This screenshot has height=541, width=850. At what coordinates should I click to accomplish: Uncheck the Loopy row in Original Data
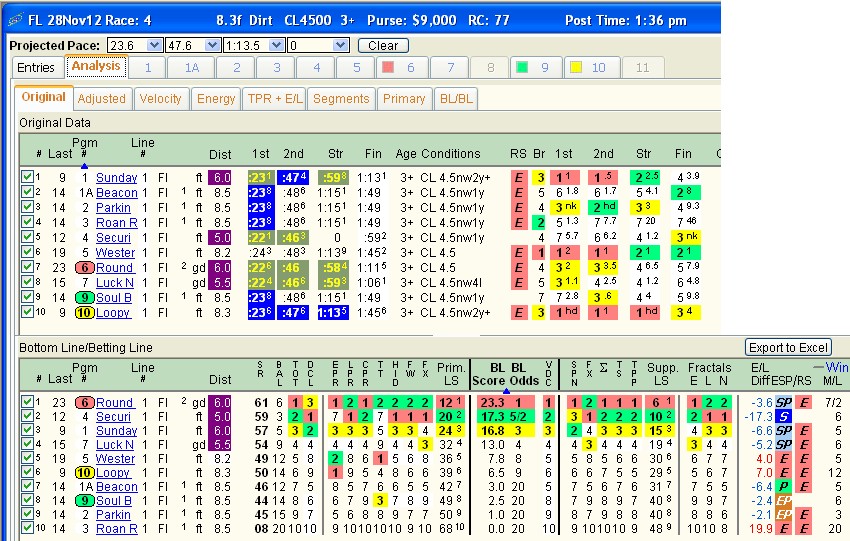pos(27,312)
